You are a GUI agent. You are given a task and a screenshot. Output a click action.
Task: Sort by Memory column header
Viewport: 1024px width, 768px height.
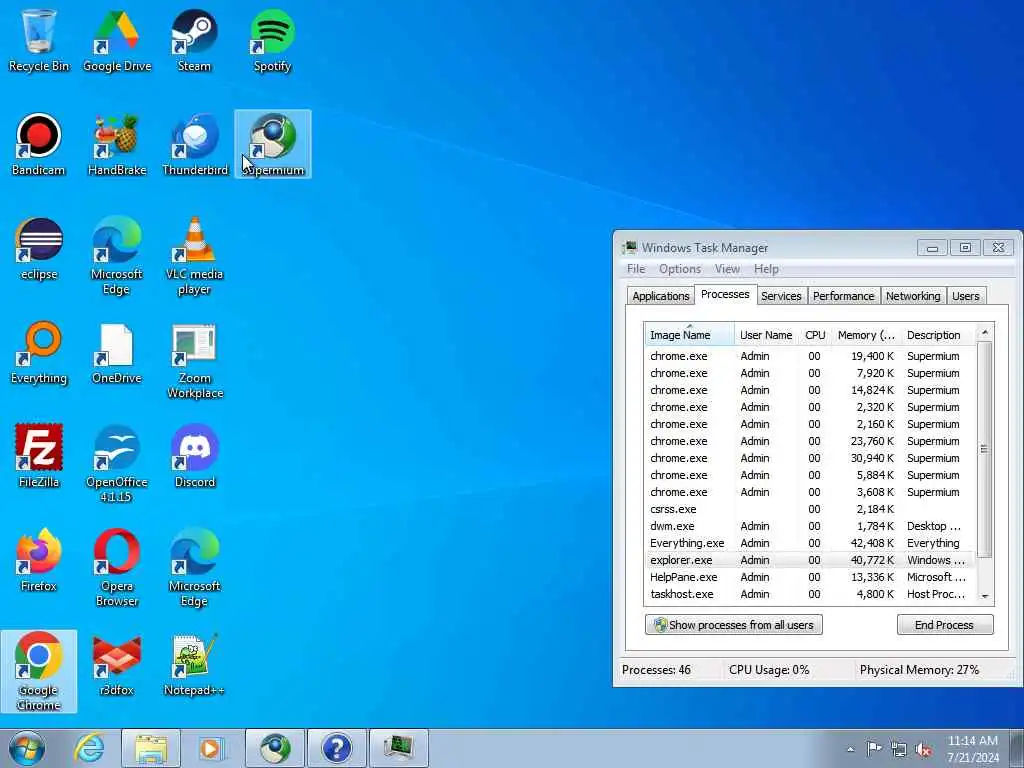tap(866, 335)
